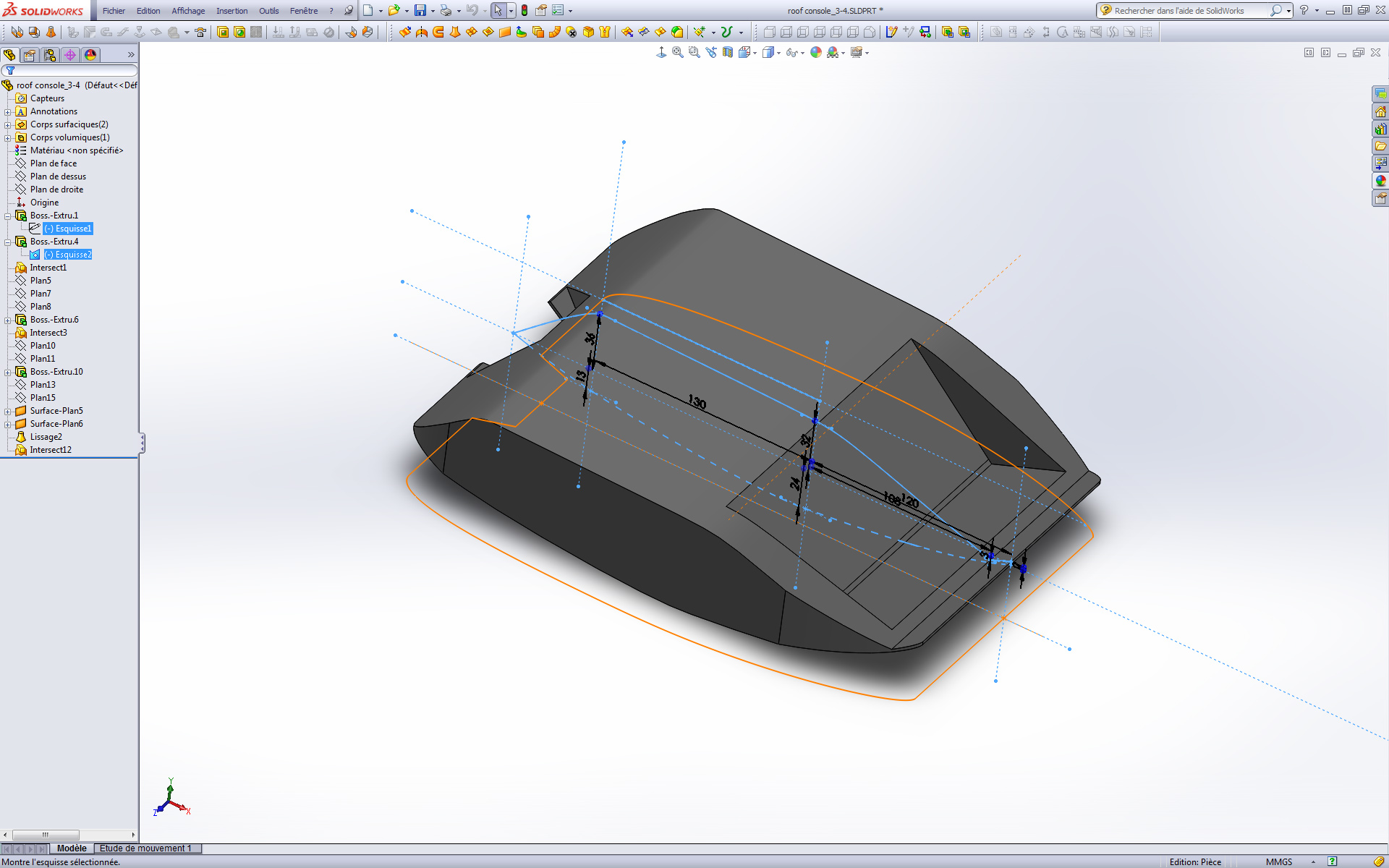
Task: Filter icon in feature tree search
Action: 10,71
